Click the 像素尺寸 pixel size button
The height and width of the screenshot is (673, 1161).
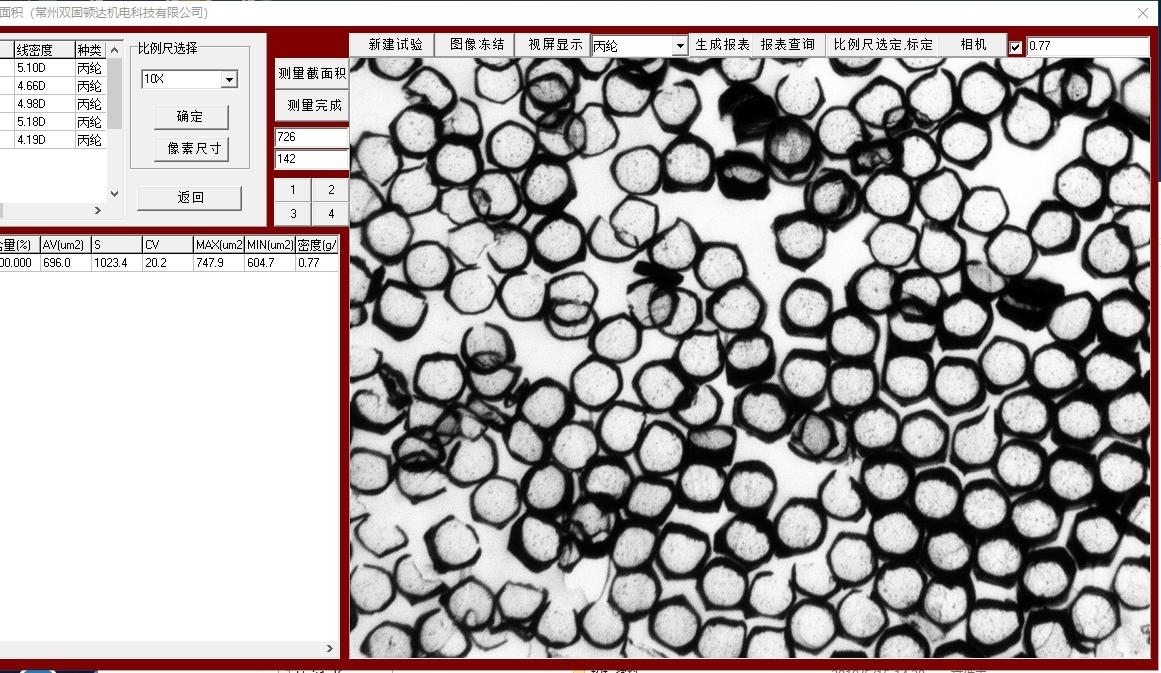pyautogui.click(x=191, y=149)
